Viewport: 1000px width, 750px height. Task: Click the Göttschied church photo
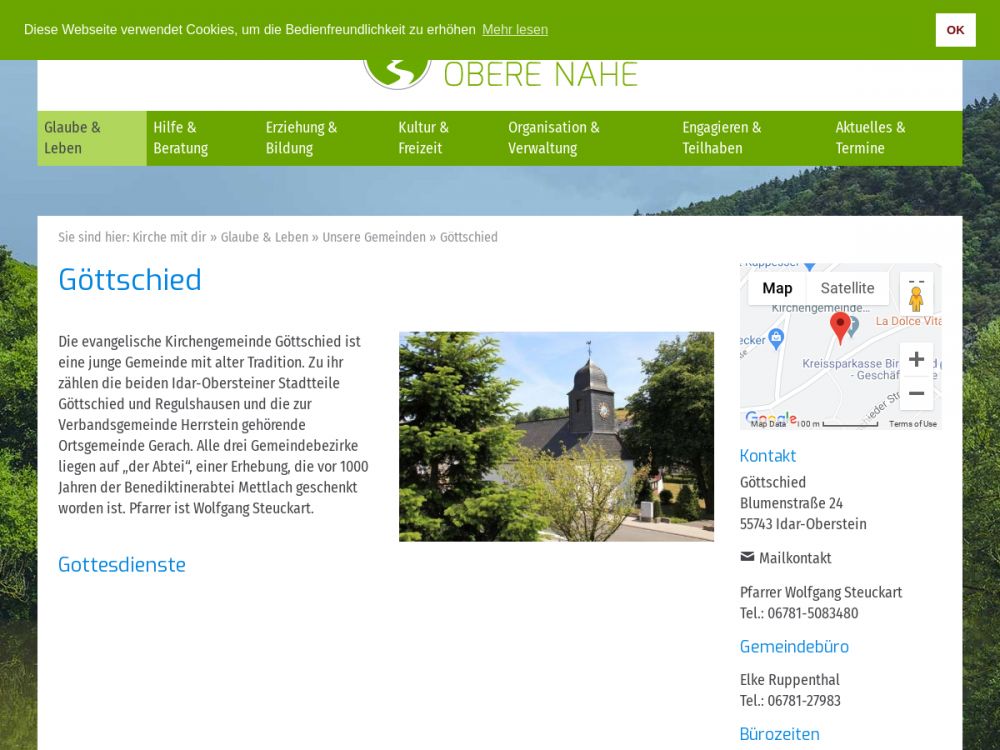pyautogui.click(x=556, y=437)
